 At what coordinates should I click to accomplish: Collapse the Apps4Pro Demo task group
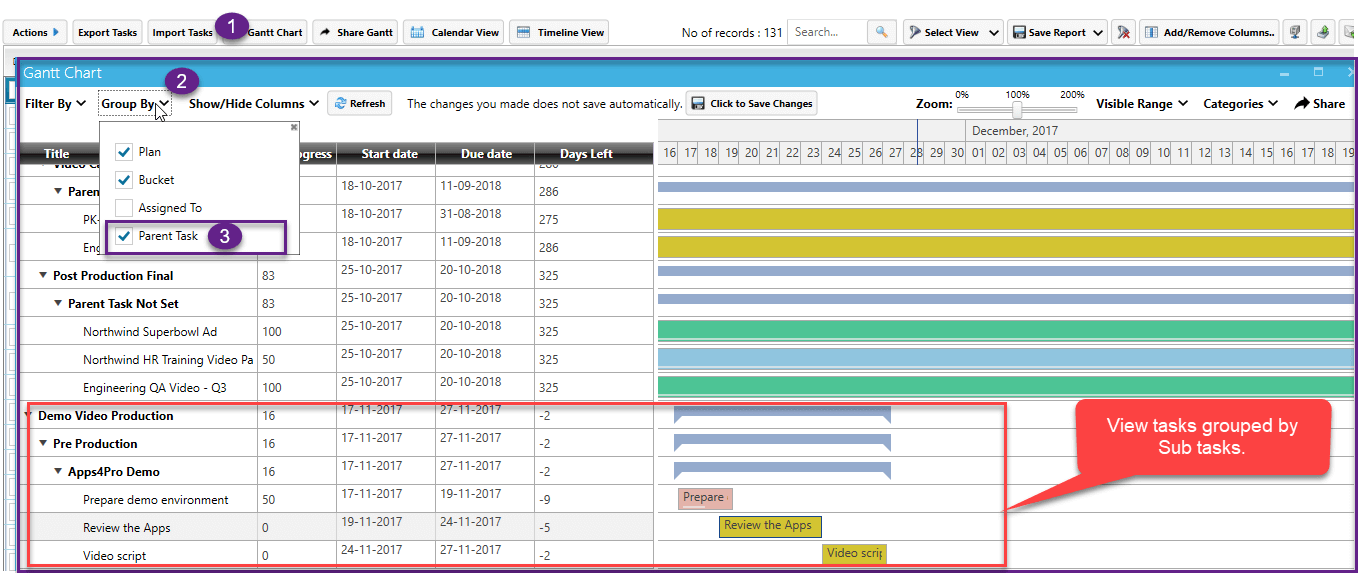click(58, 472)
